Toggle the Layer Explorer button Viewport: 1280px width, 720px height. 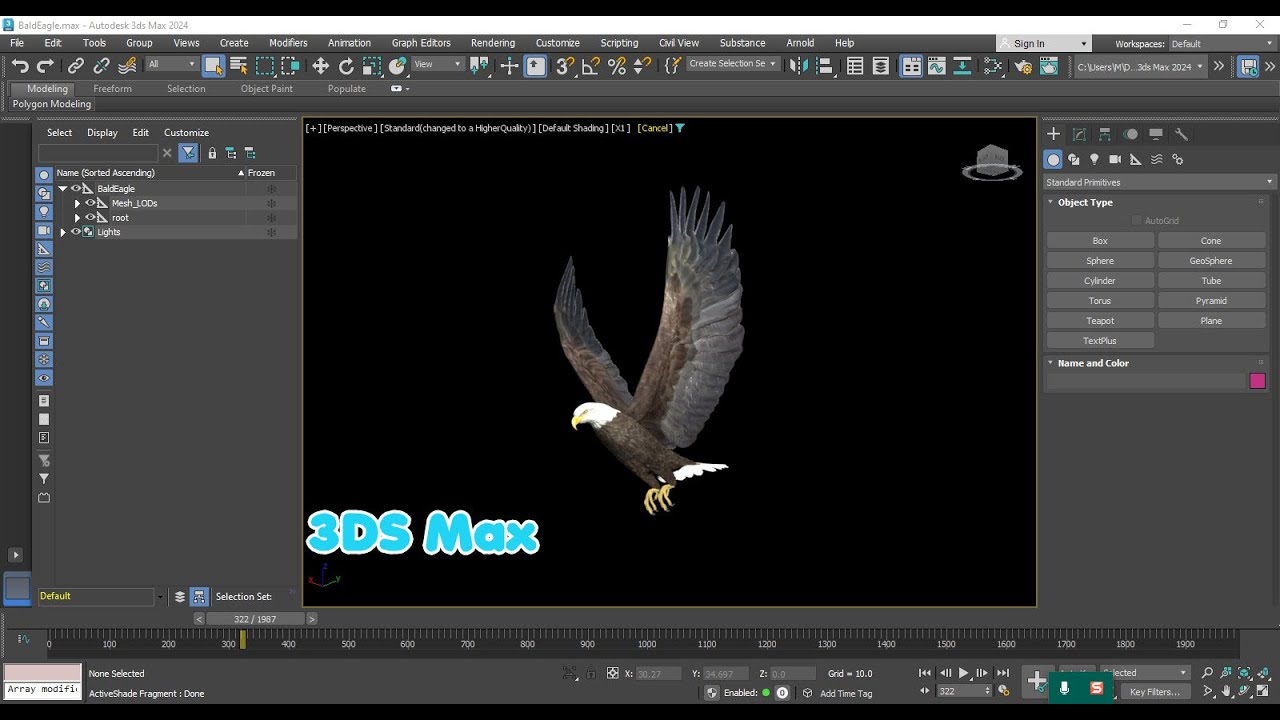[x=881, y=66]
